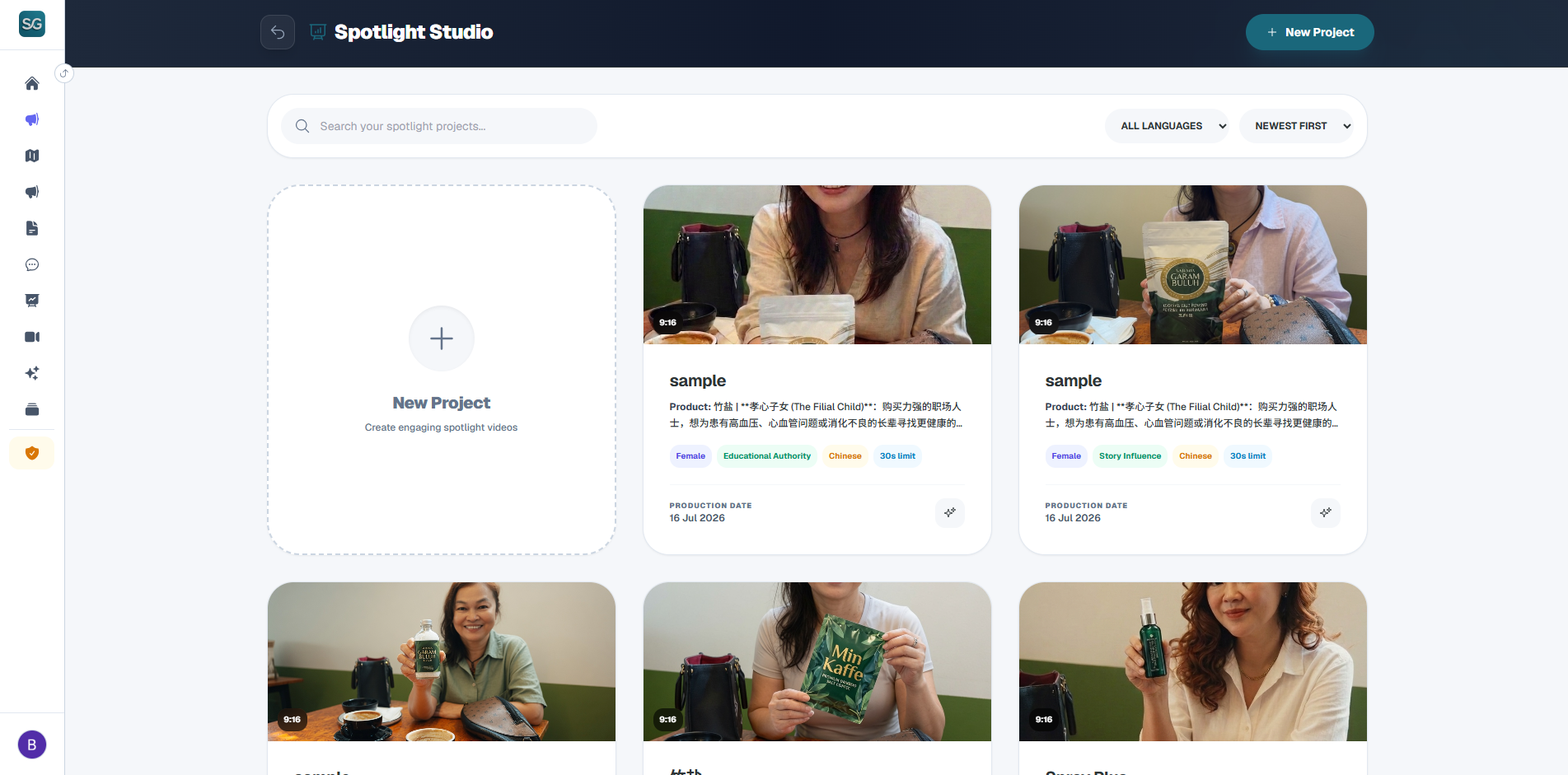Open the document icon in sidebar
Image resolution: width=1568 pixels, height=775 pixels.
click(32, 228)
